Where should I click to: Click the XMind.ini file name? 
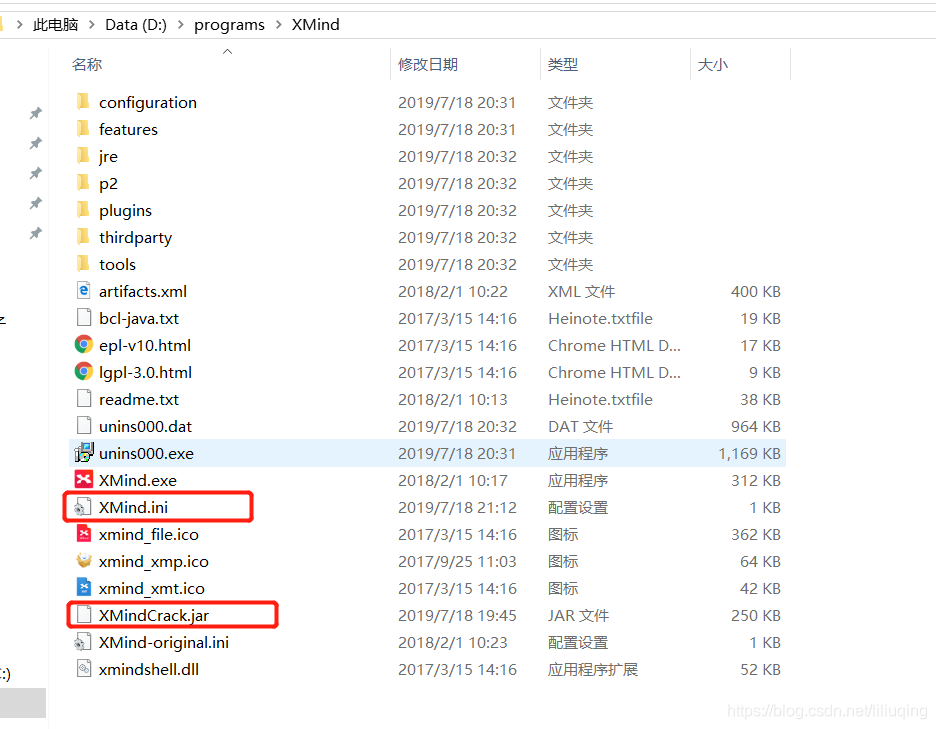click(133, 507)
